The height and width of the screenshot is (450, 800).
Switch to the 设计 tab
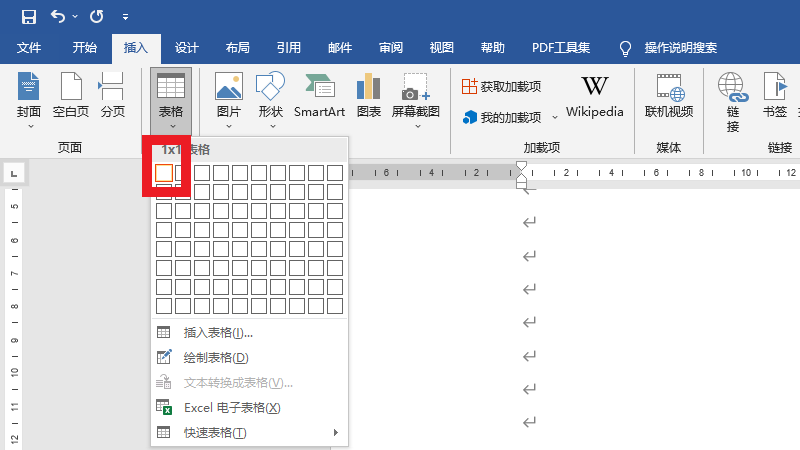click(186, 48)
